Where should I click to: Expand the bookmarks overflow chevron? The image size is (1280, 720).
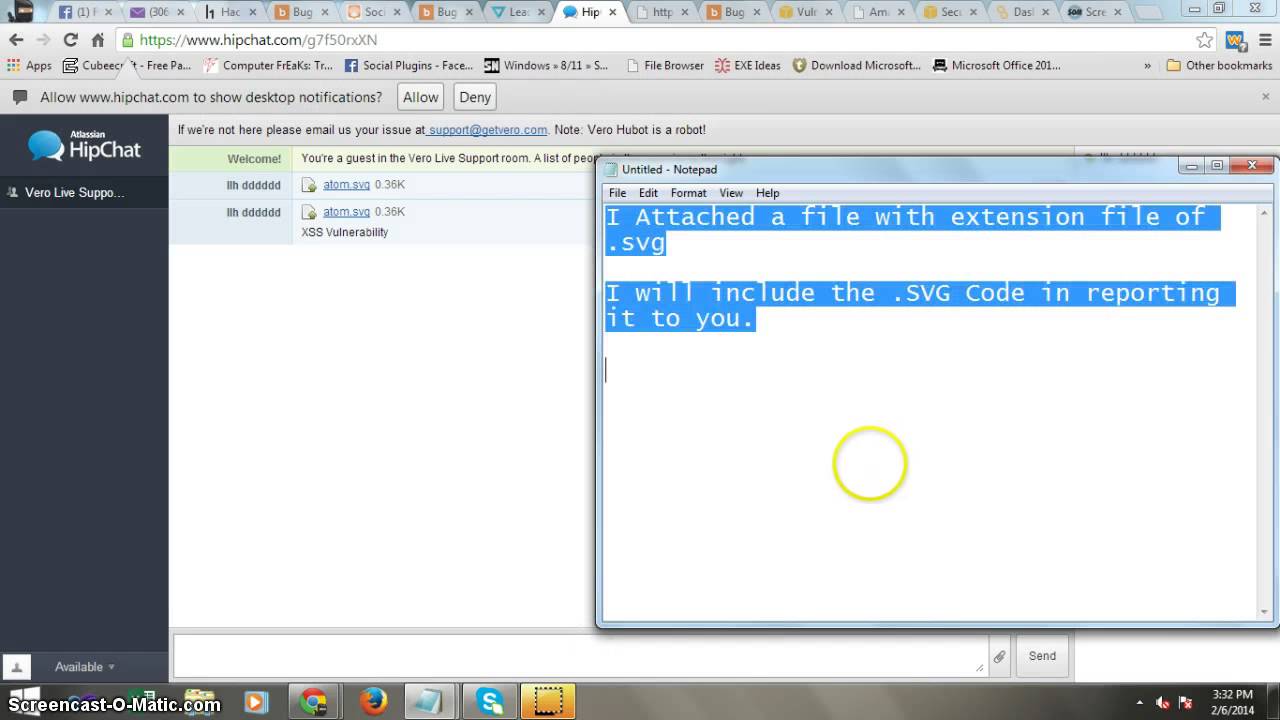(x=1147, y=65)
